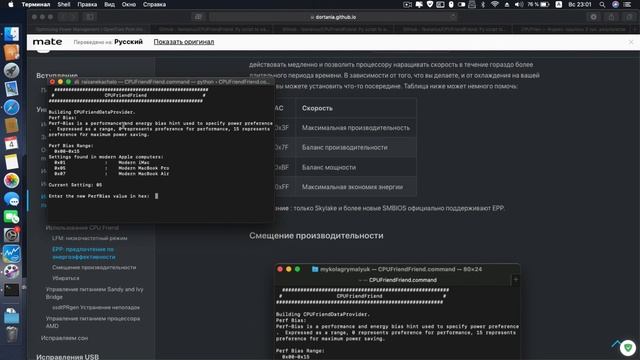Click Максимальная экономия энергии table cell
This screenshot has height=360, width=640.
[x=356, y=187]
